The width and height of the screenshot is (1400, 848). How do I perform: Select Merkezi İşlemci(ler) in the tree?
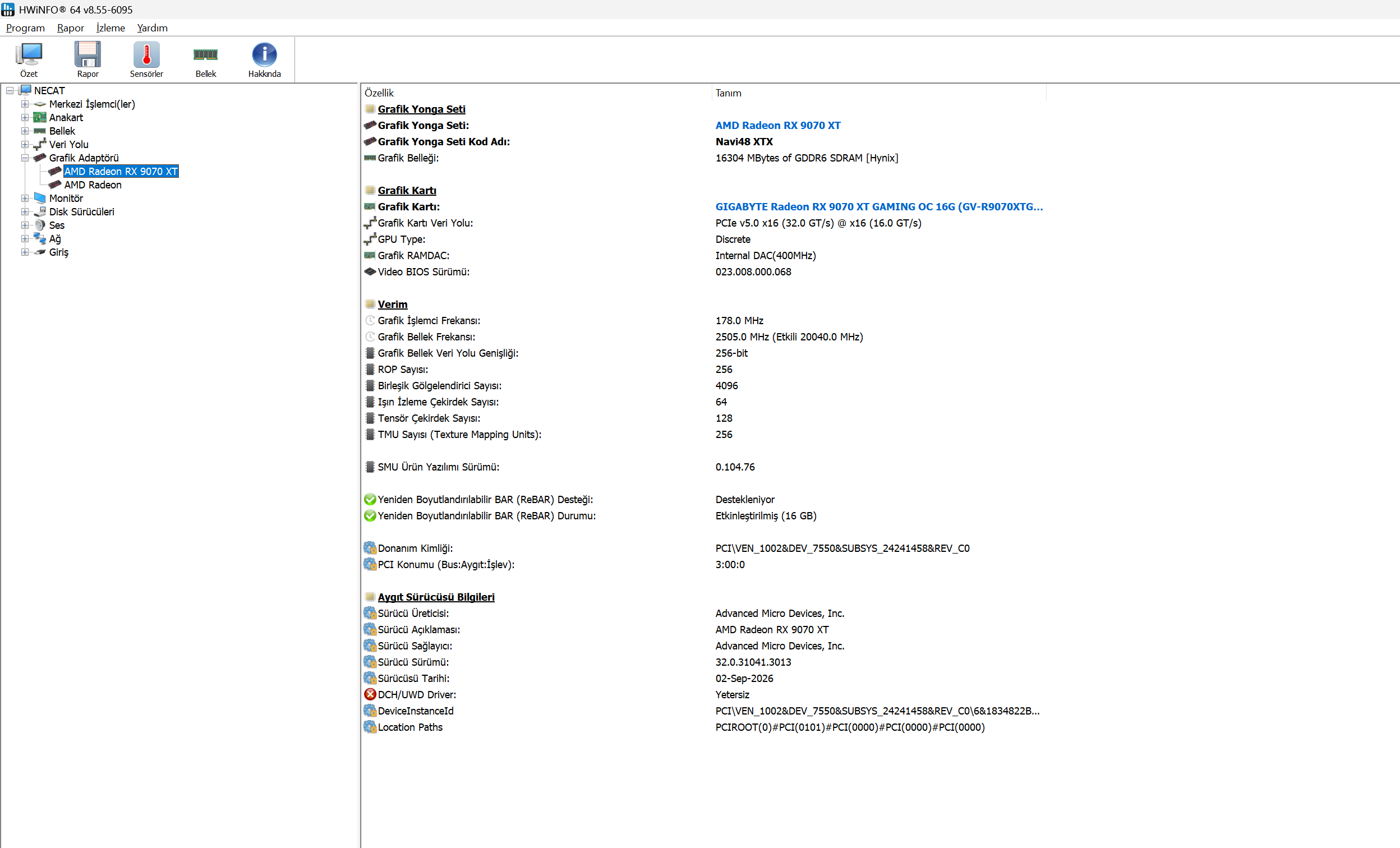pyautogui.click(x=91, y=104)
